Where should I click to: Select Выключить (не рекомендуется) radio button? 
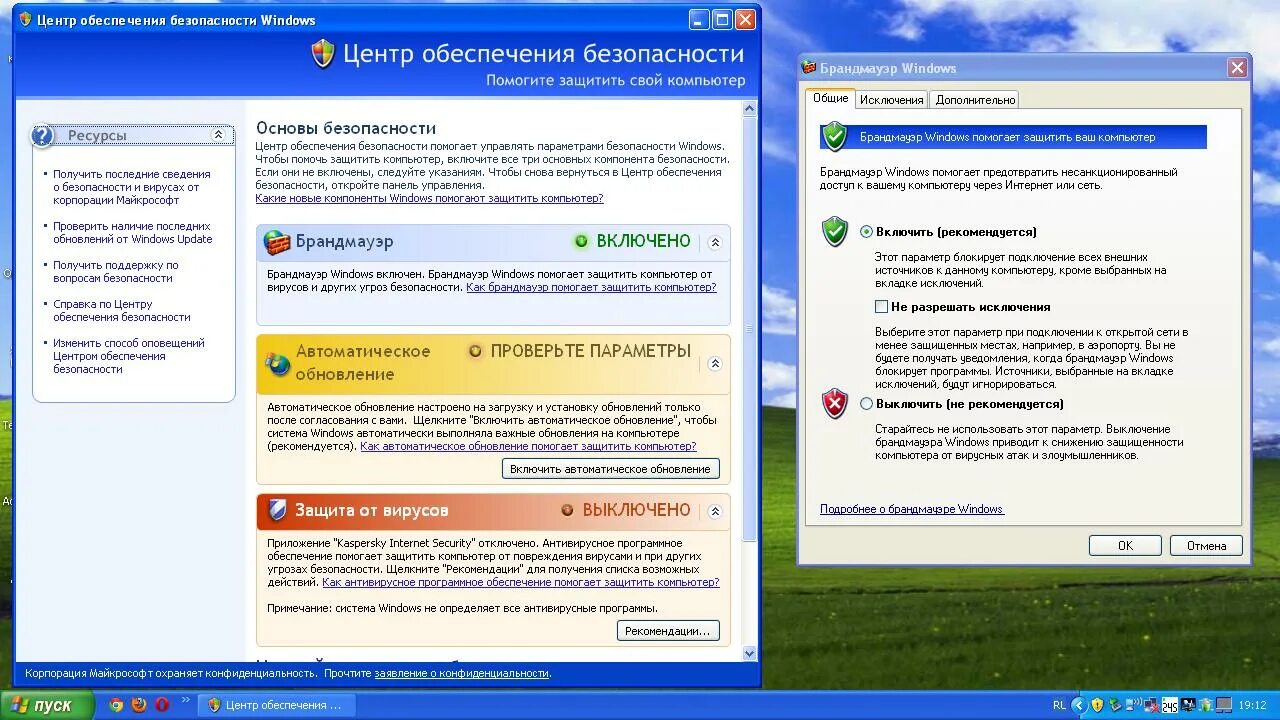pyautogui.click(x=866, y=404)
